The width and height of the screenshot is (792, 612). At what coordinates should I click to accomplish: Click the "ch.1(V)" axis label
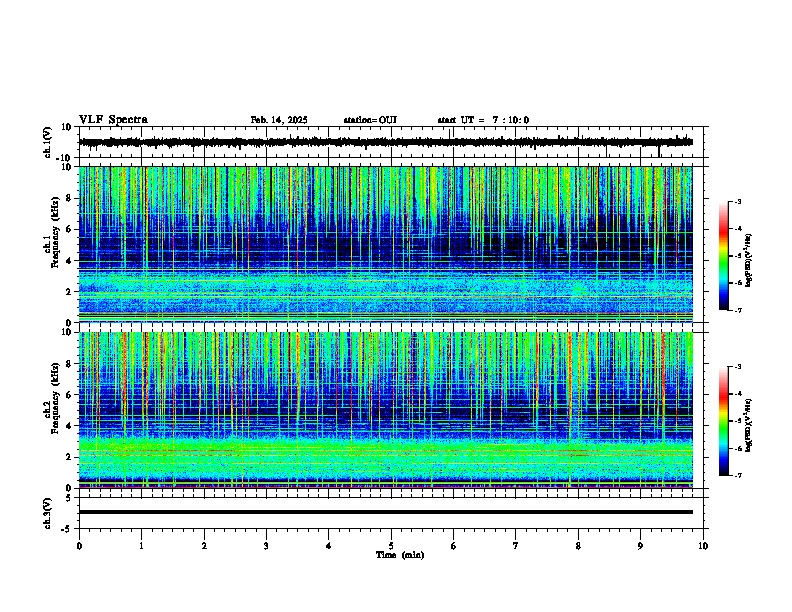pos(48,142)
